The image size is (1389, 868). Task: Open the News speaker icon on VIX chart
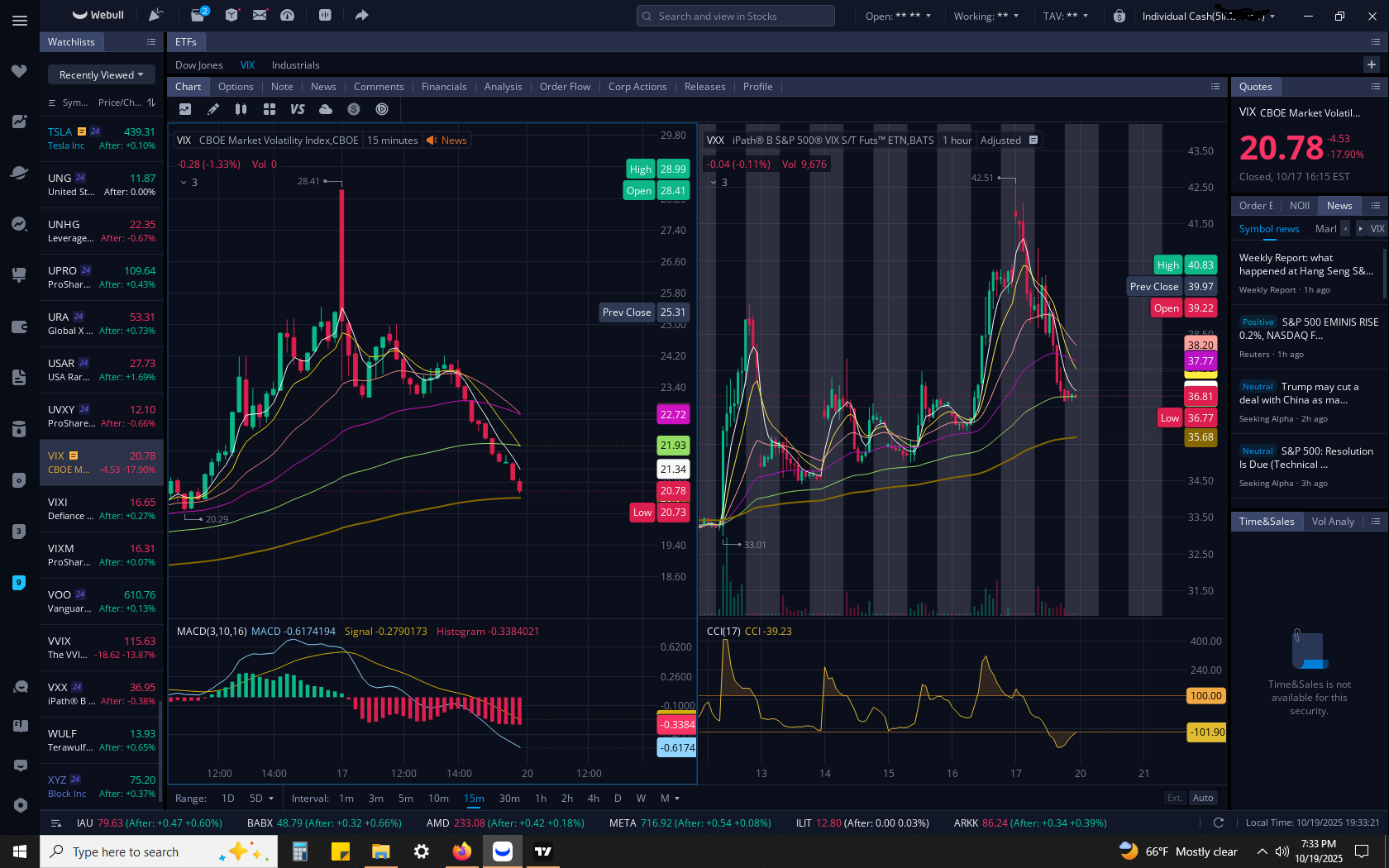(446, 141)
